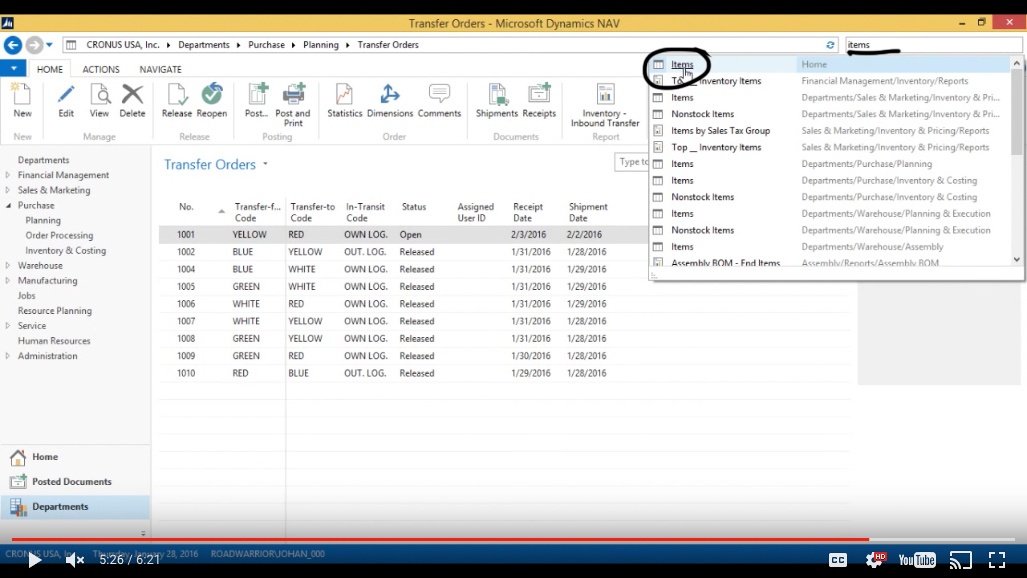Sort by the Status column header
Image resolution: width=1027 pixels, height=578 pixels.
coord(413,206)
